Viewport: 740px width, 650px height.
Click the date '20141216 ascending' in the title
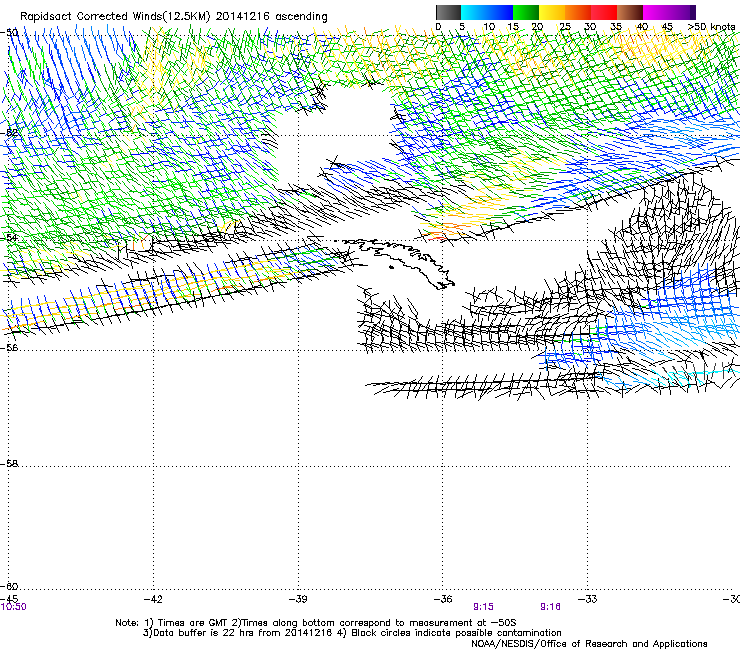271,17
